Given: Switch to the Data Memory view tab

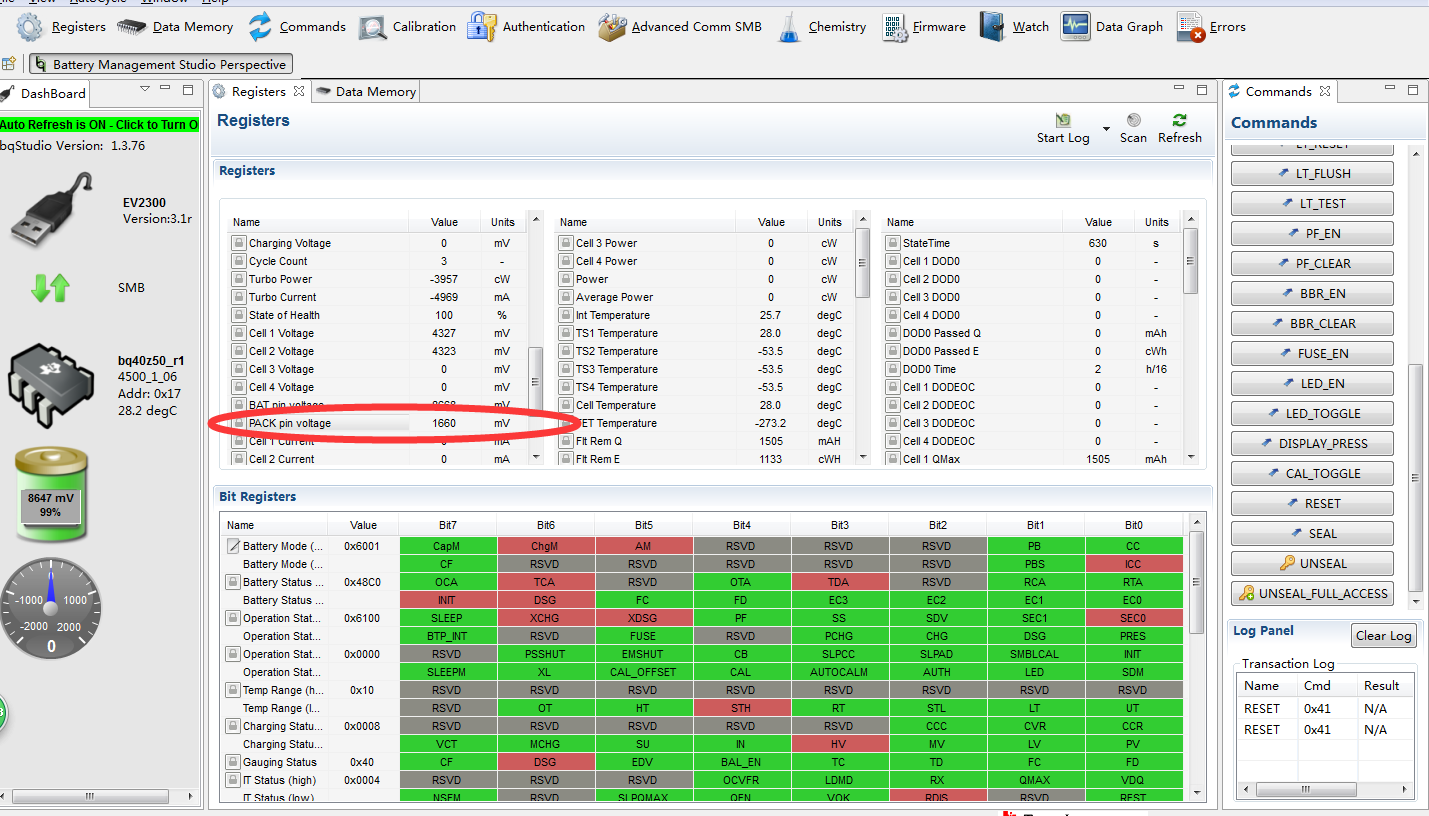Looking at the screenshot, I should (366, 91).
